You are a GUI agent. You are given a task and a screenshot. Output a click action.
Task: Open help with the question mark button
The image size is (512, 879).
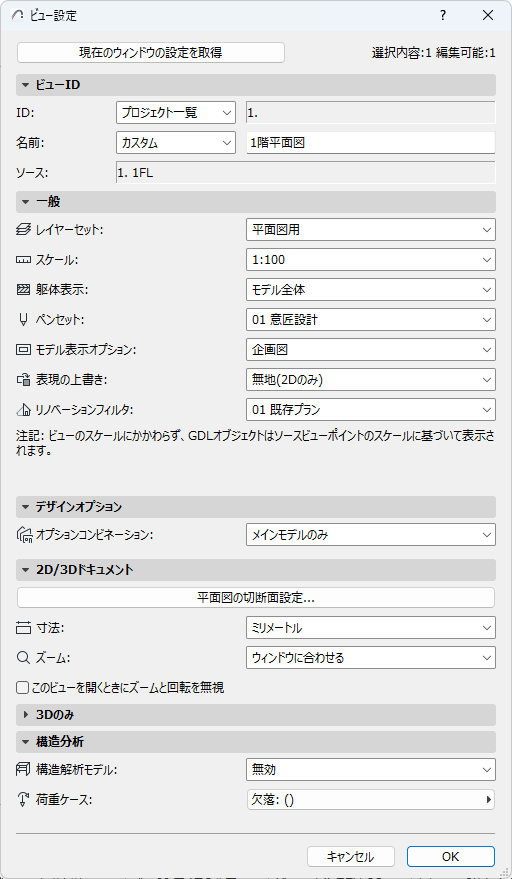[443, 16]
